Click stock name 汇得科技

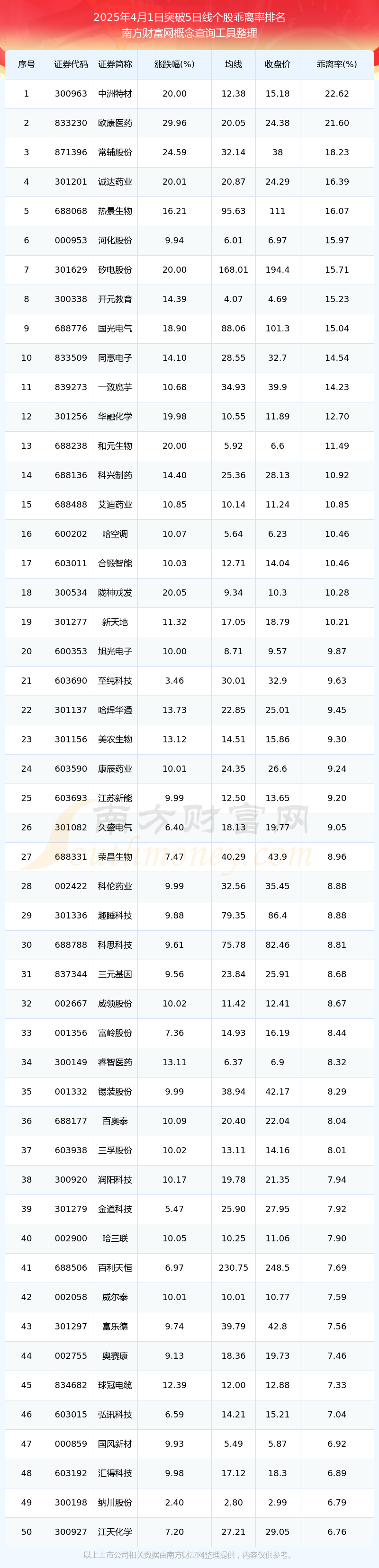pyautogui.click(x=115, y=1474)
